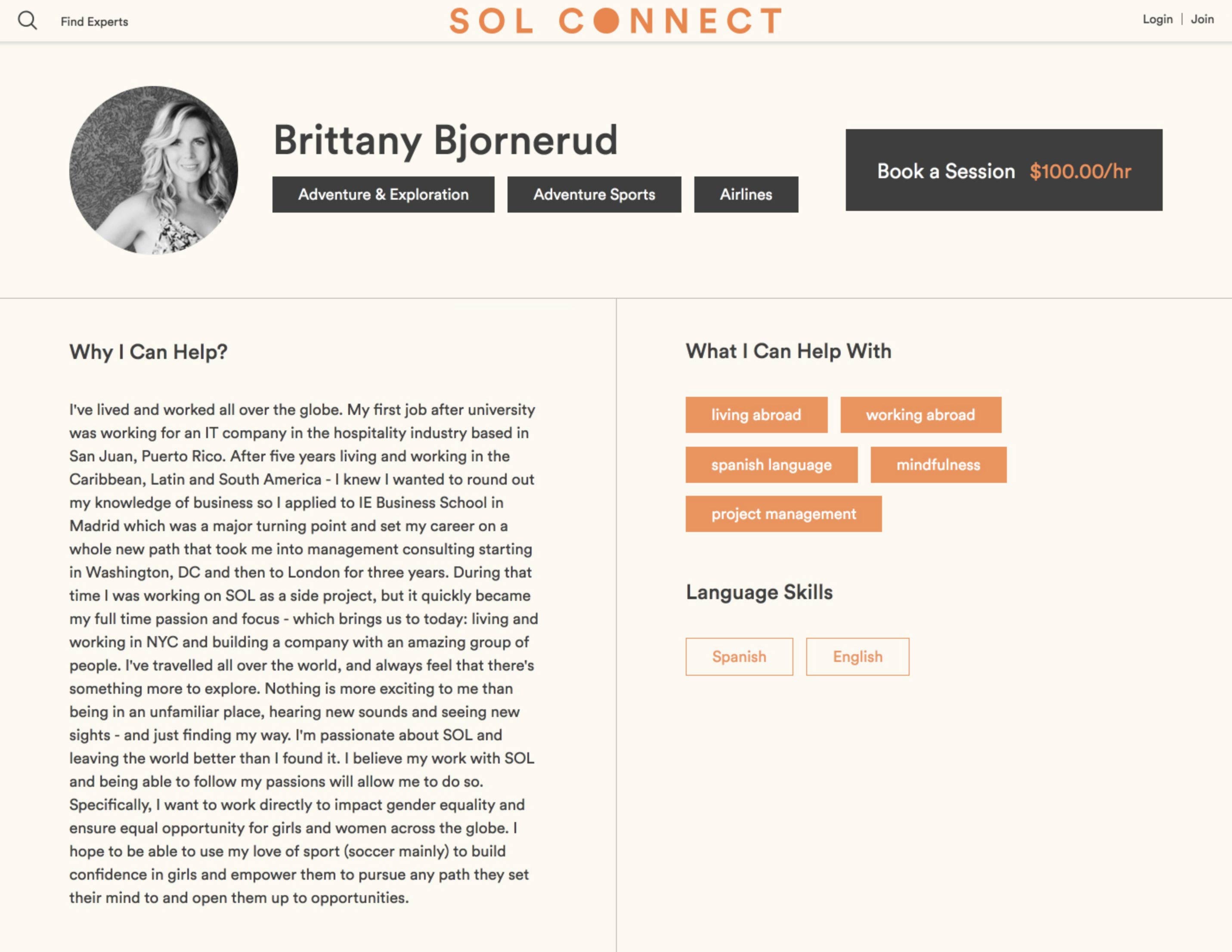
Task: Select the spanish language tag
Action: (x=771, y=465)
